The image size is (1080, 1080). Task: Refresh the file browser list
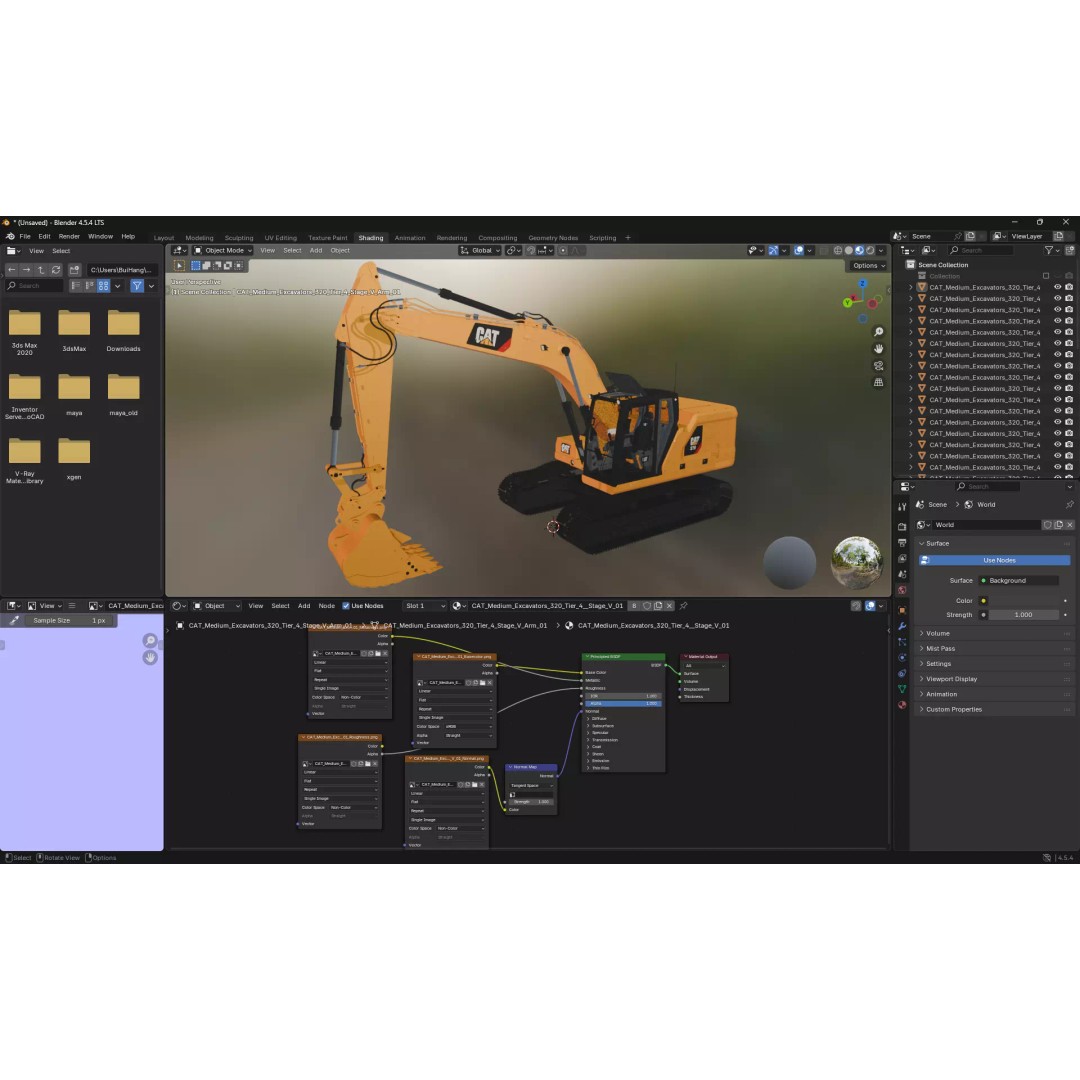coord(56,270)
